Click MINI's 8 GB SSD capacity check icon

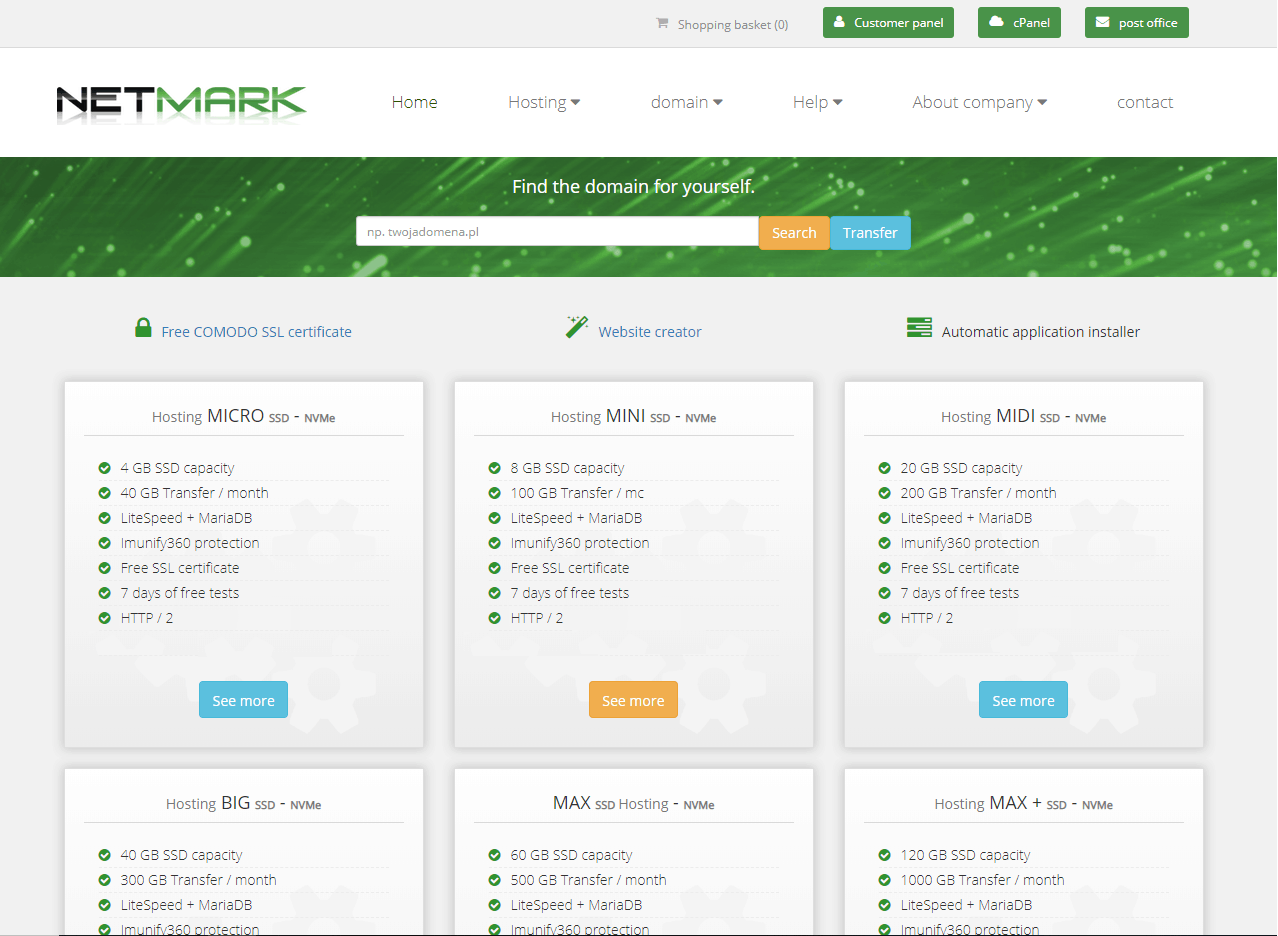[x=494, y=468]
